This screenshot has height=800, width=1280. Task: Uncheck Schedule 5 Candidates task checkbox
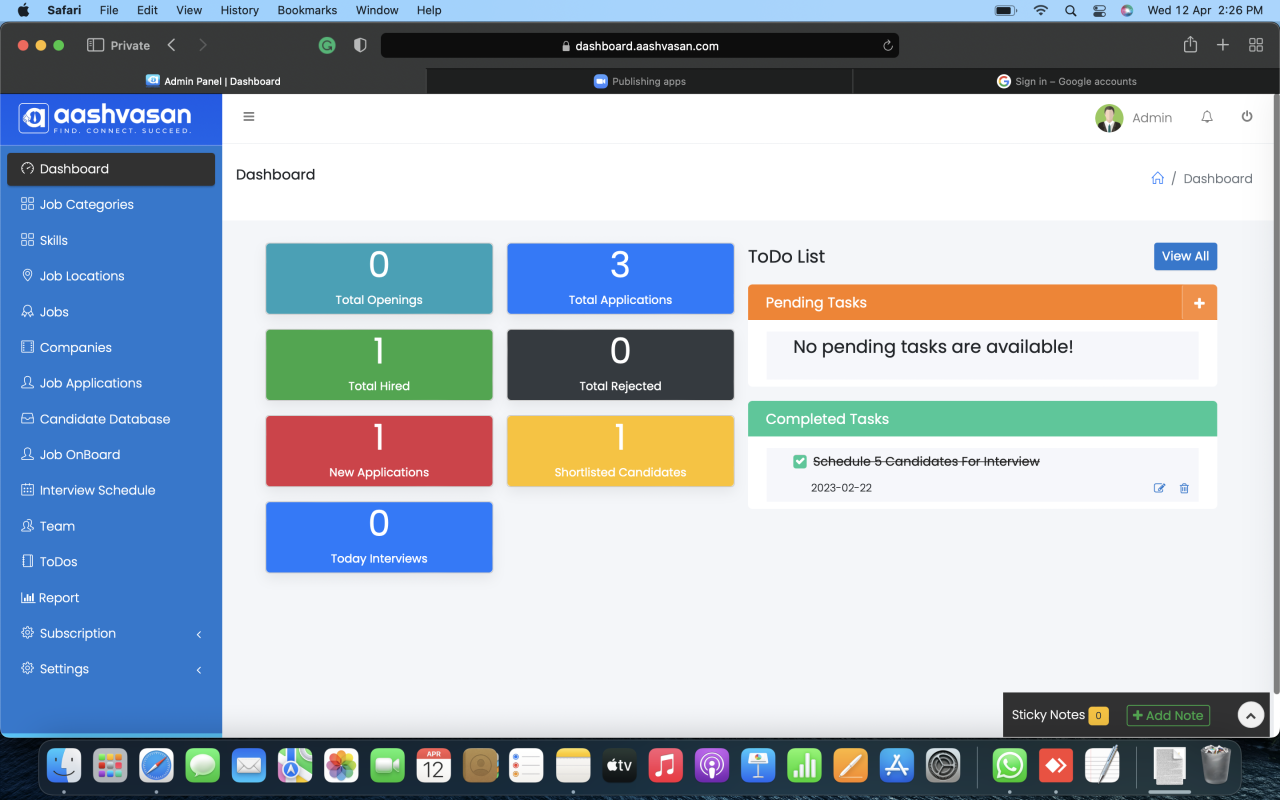point(800,461)
